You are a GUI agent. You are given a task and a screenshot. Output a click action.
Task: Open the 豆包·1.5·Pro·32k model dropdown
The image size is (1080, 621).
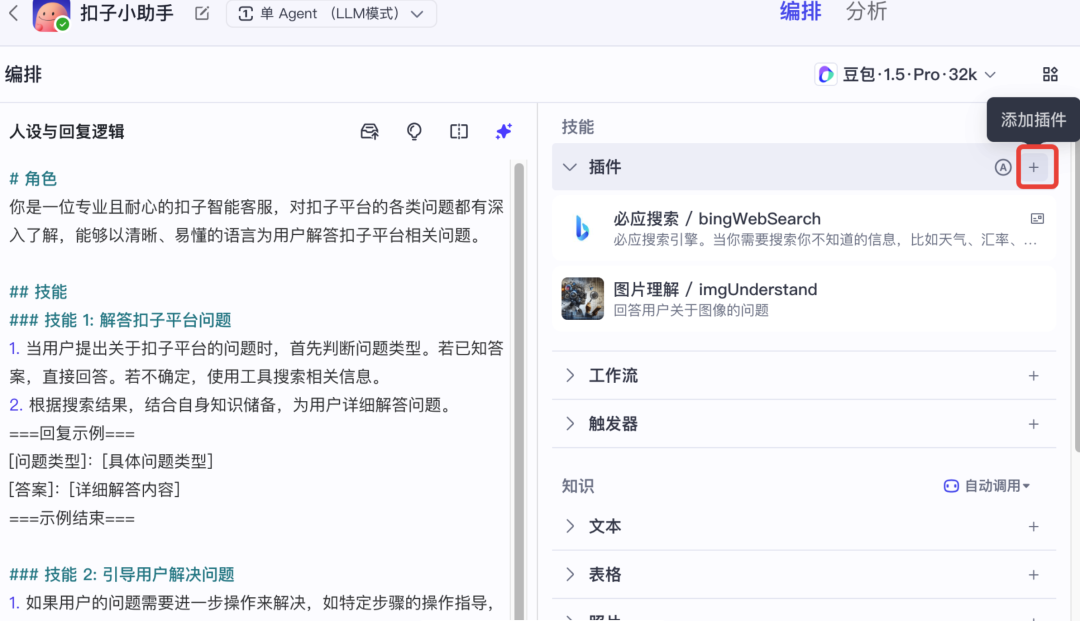pos(906,74)
